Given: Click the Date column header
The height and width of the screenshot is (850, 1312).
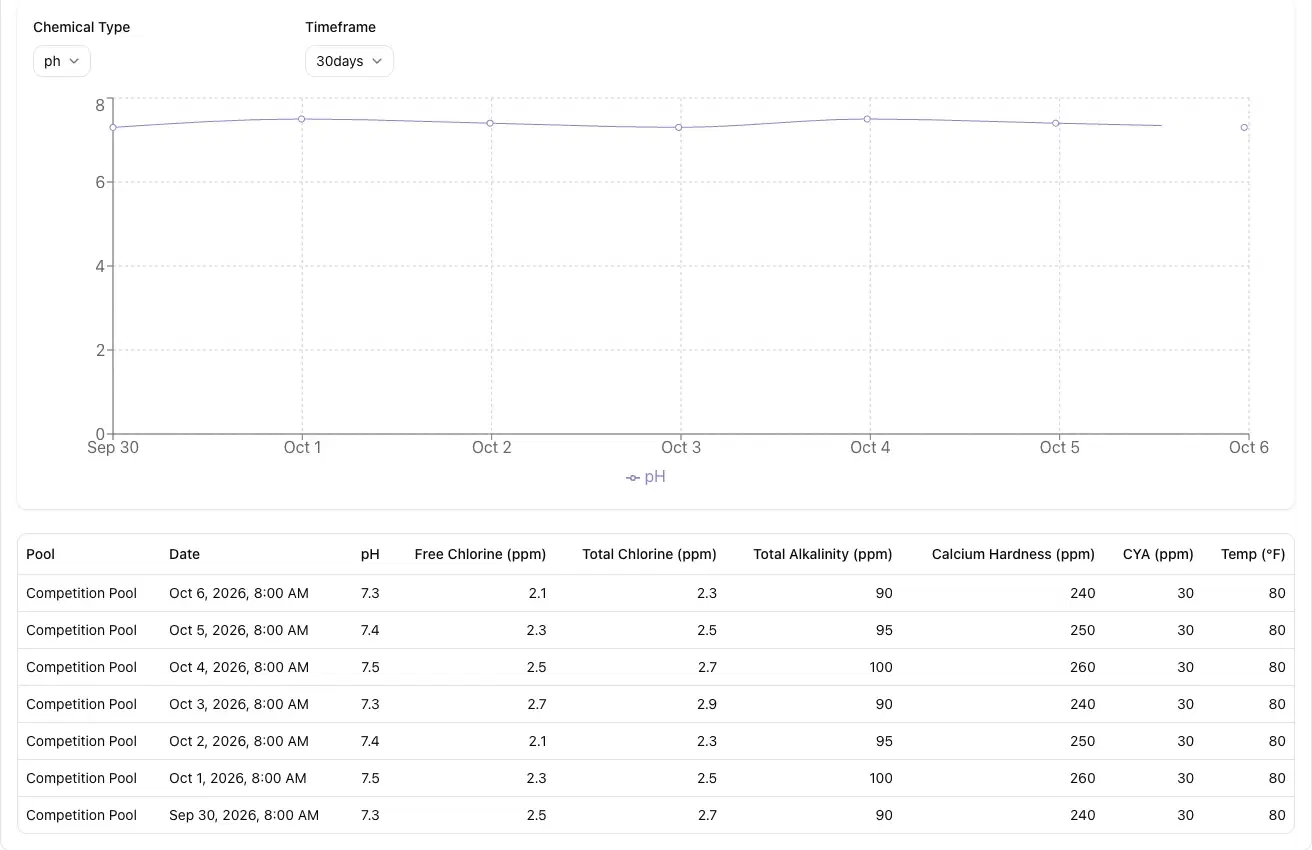Looking at the screenshot, I should (184, 554).
